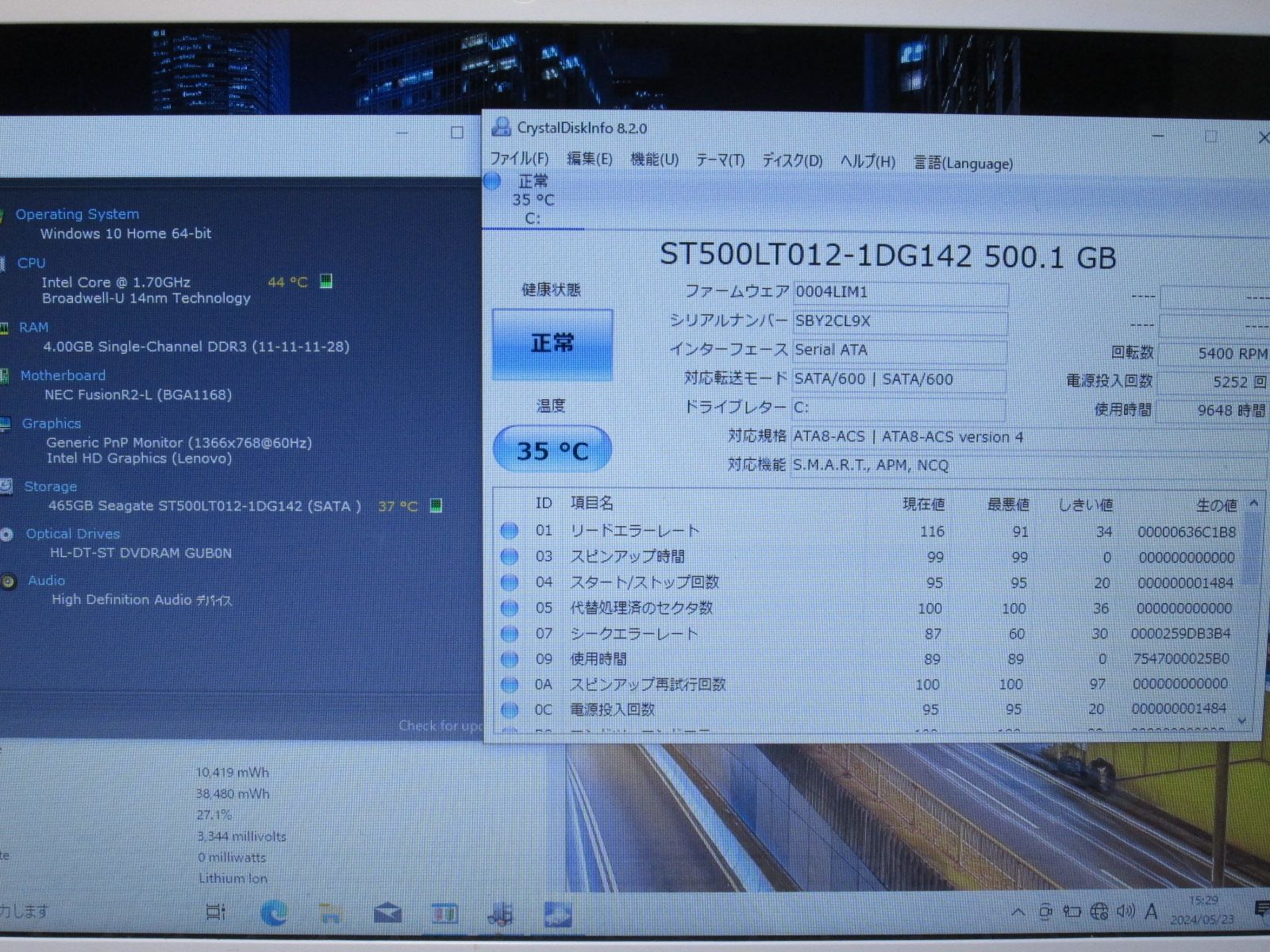Screen dimensions: 1270x952
Task: Click the blue status dot for attribute 09
Action: click(510, 659)
